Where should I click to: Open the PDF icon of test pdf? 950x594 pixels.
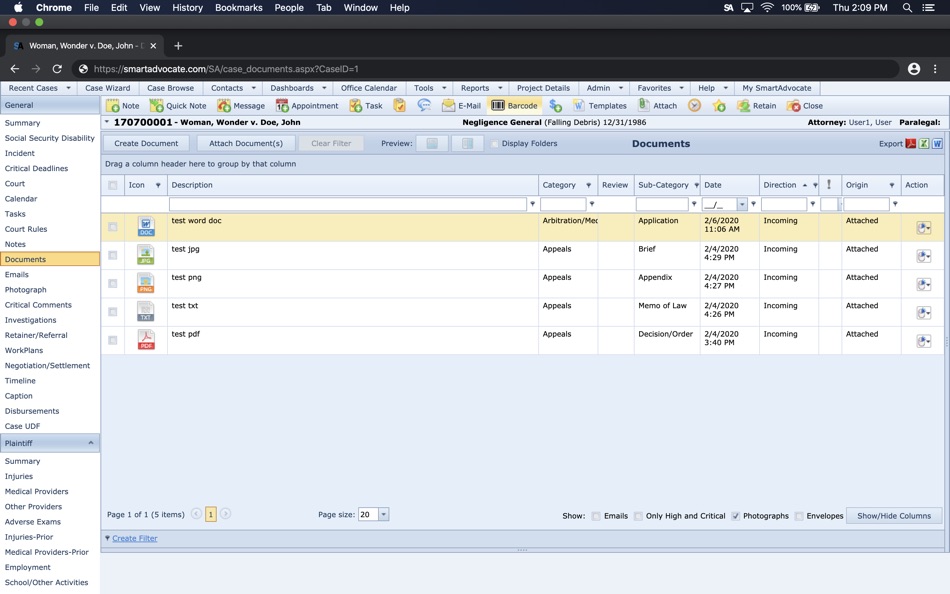coord(146,340)
